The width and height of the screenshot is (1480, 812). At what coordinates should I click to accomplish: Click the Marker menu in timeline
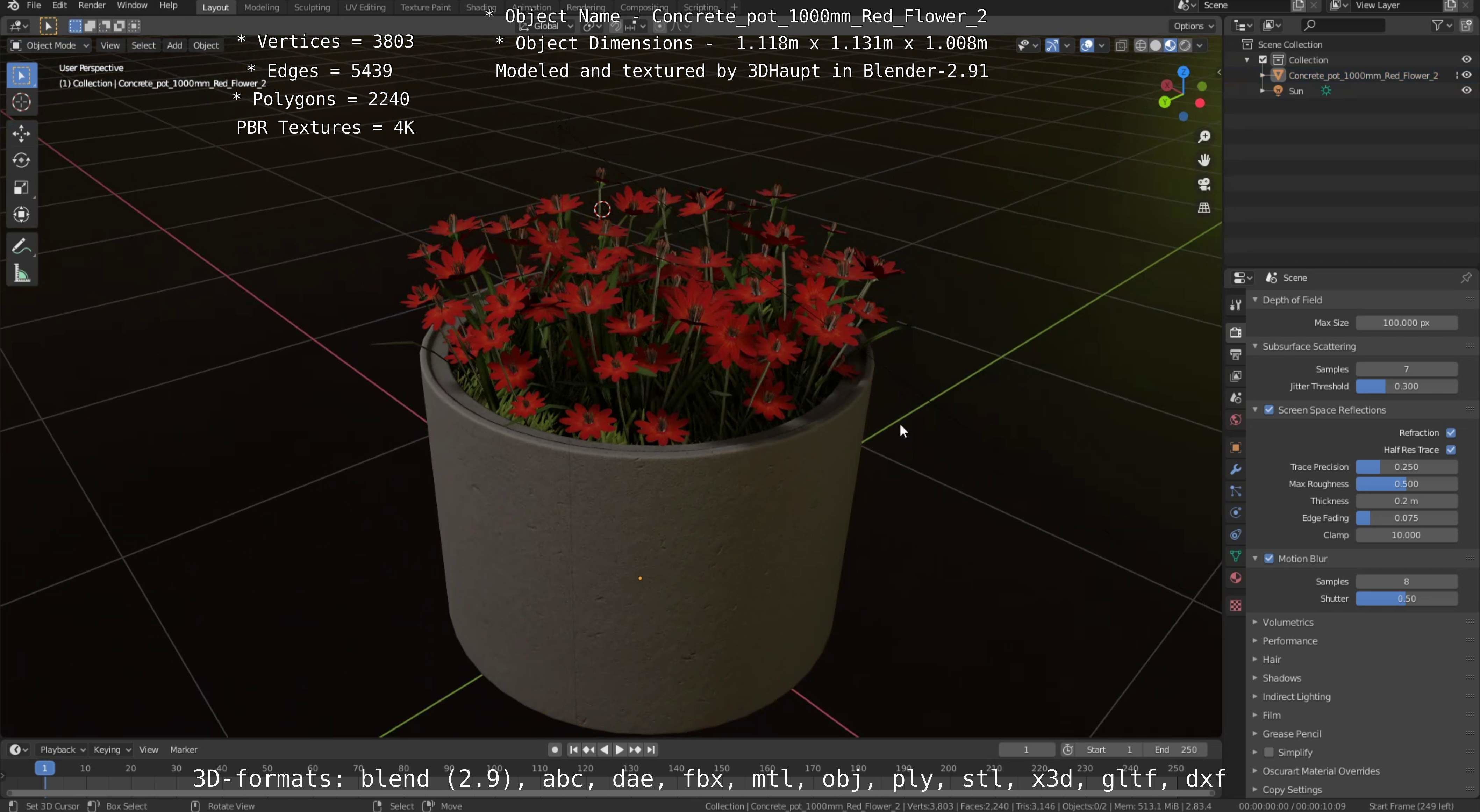pyautogui.click(x=183, y=749)
